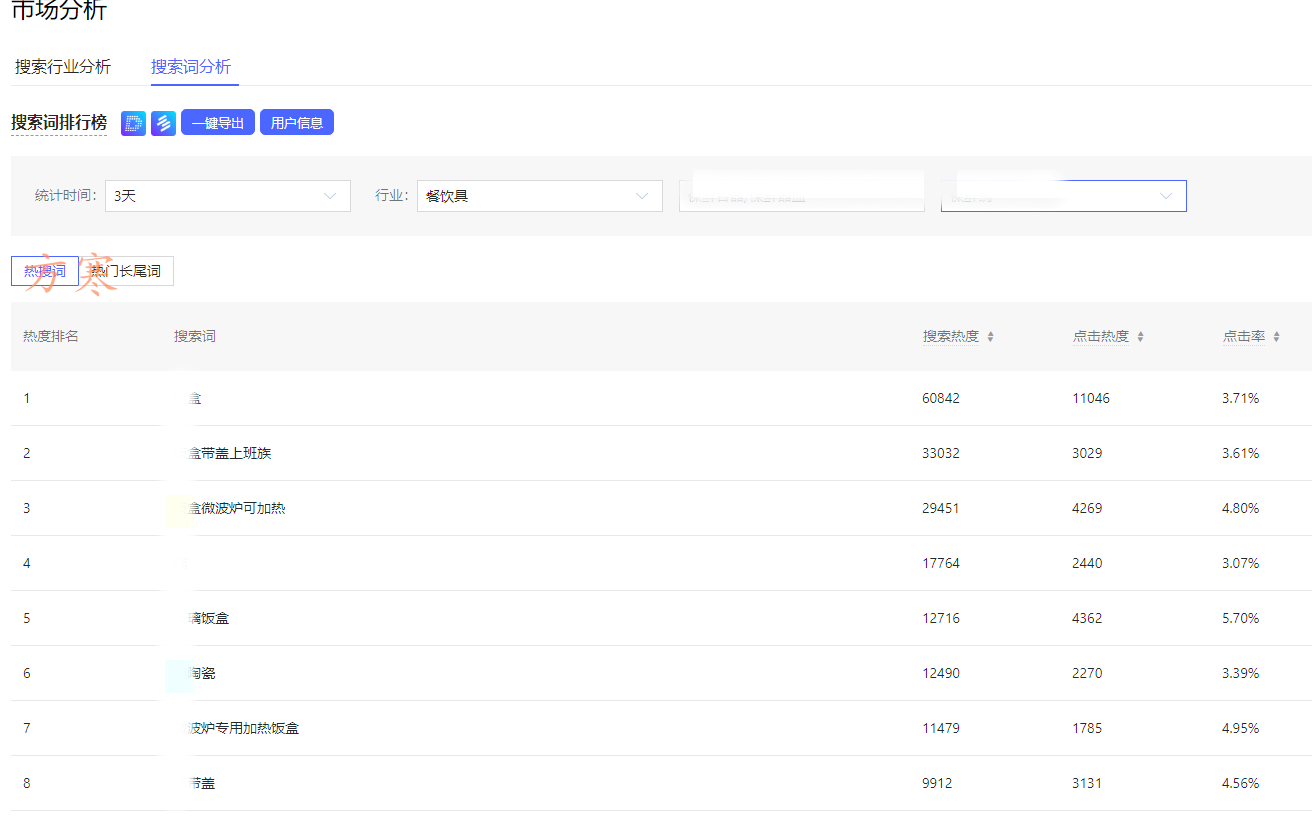This screenshot has width=1312, height=824.
Task: Select click heat value 11046
Action: (1091, 398)
